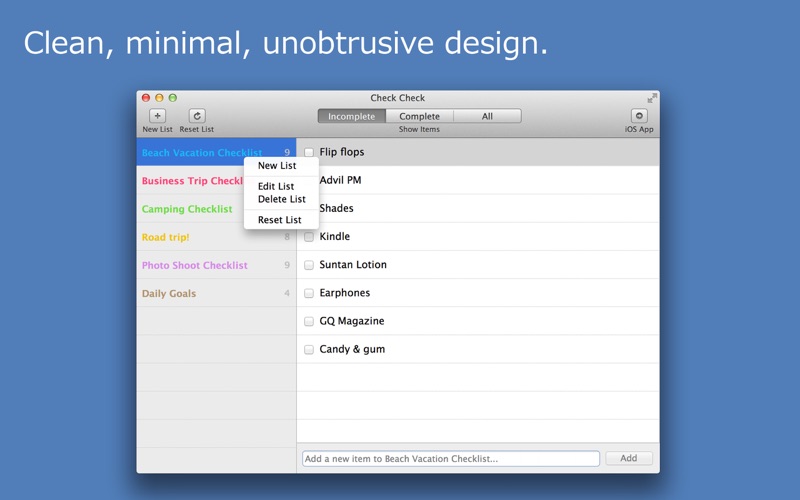
Task: Switch to the Incomplete items tab
Action: [352, 116]
